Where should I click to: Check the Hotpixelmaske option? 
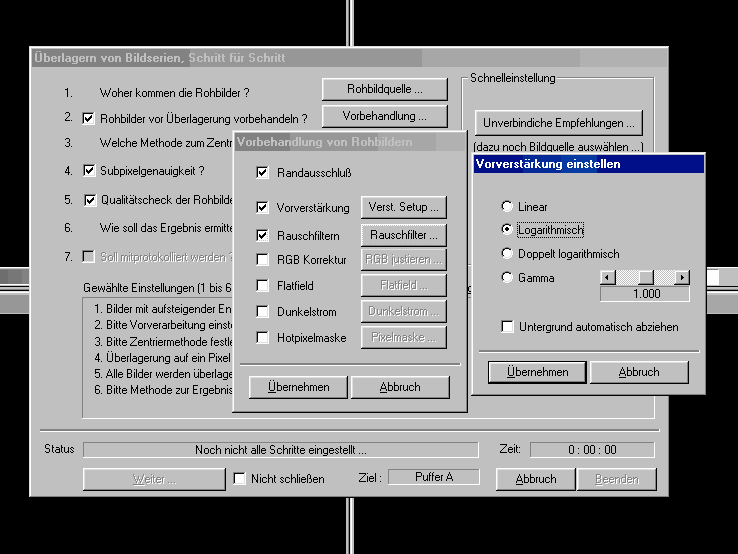pyautogui.click(x=263, y=338)
